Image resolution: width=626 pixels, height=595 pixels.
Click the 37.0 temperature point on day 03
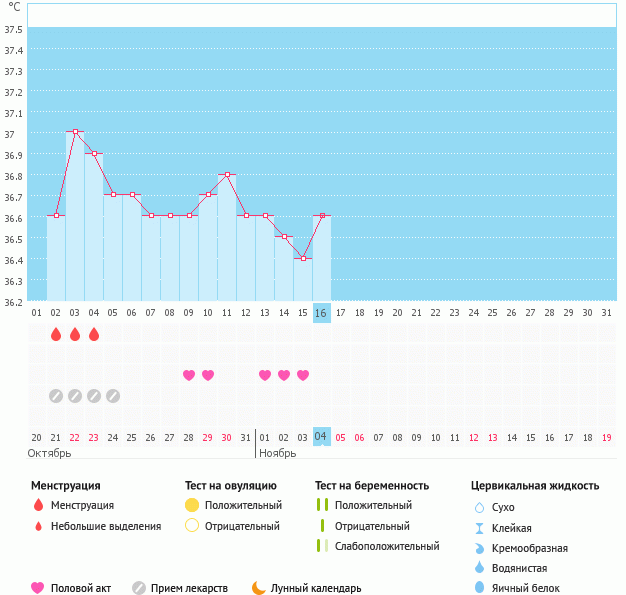[75, 131]
